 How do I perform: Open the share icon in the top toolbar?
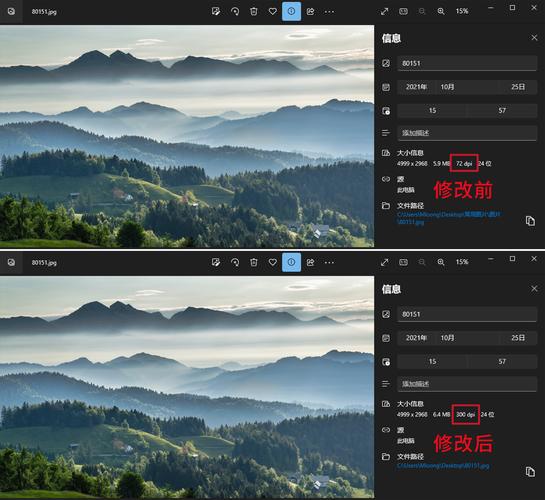click(x=310, y=11)
